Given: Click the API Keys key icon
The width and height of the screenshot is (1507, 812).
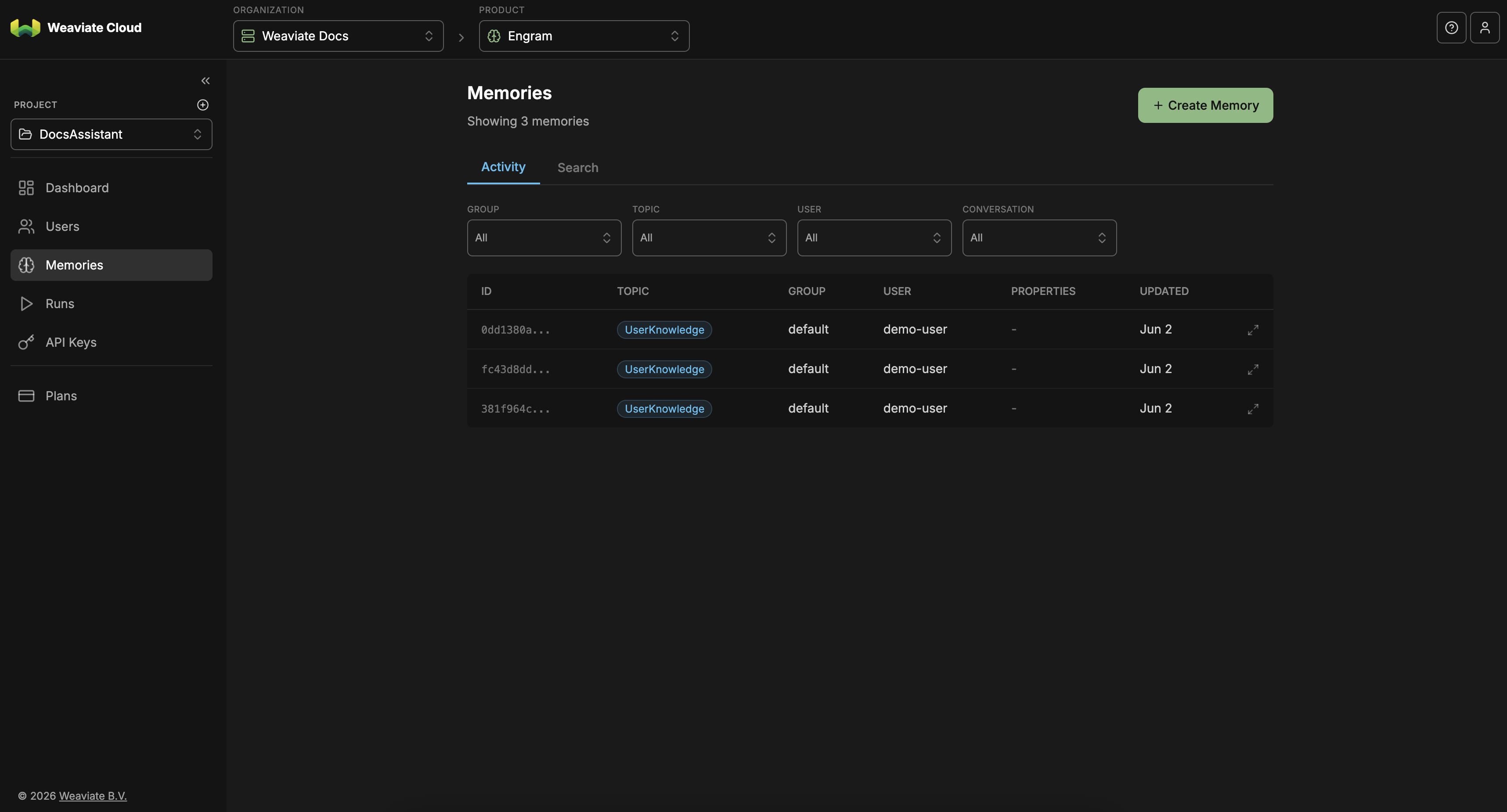Looking at the screenshot, I should (x=26, y=342).
